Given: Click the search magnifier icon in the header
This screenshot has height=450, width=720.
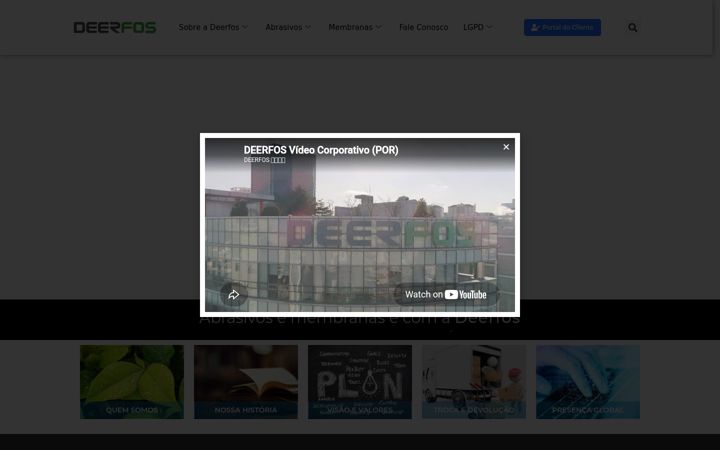Looking at the screenshot, I should coord(633,28).
